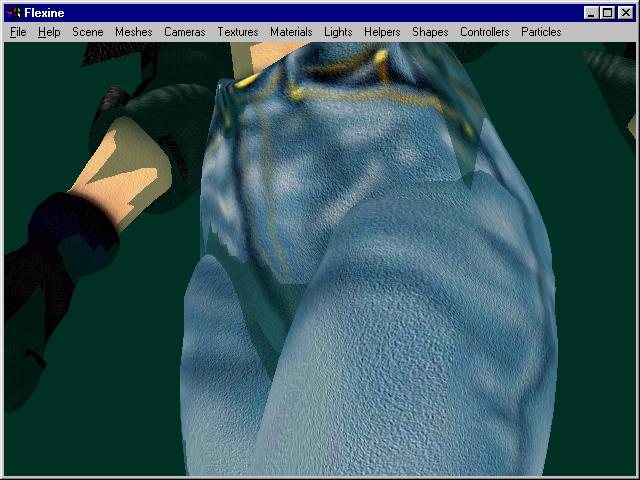This screenshot has height=480, width=640.
Task: Open the Materials menu
Action: (291, 32)
